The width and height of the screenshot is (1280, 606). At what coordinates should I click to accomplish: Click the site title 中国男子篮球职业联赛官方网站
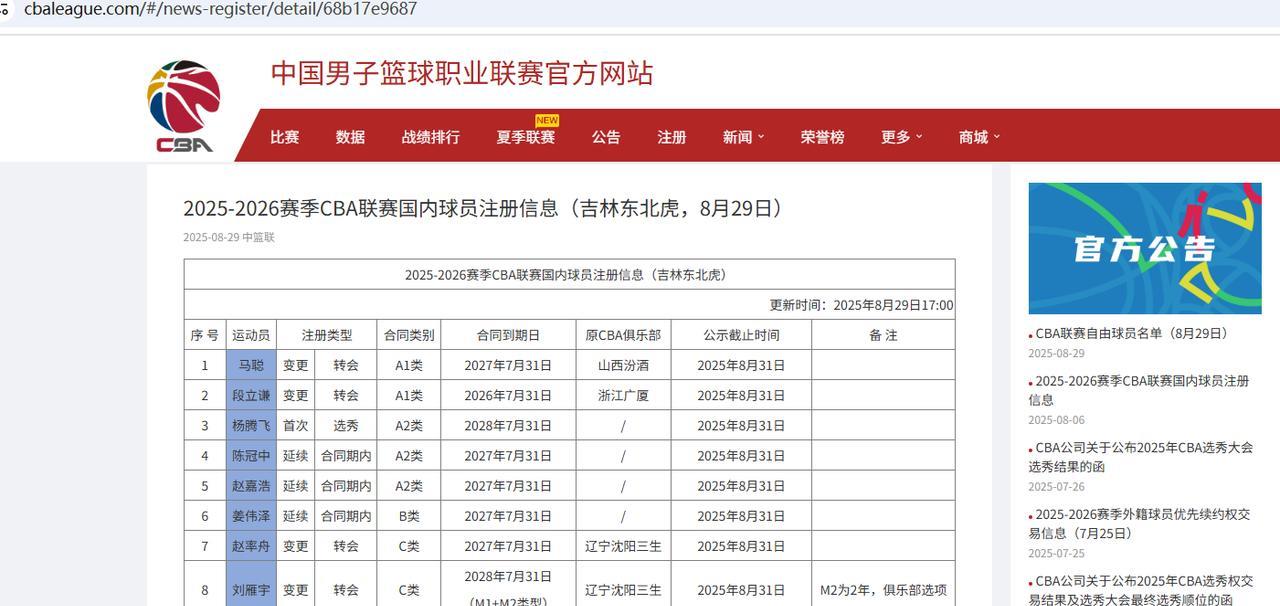(462, 73)
